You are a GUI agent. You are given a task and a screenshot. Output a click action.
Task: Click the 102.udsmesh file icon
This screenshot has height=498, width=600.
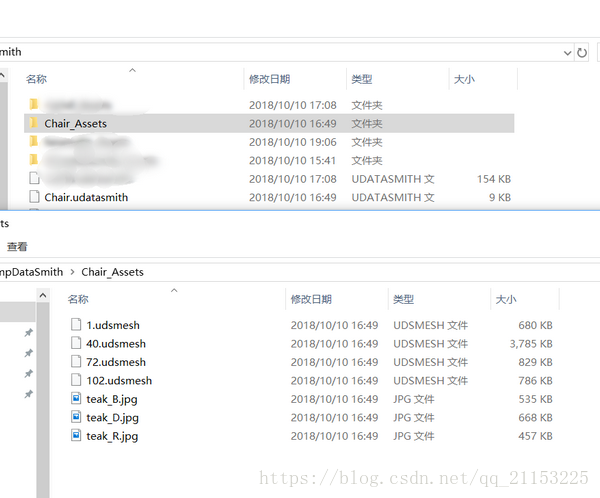pyautogui.click(x=76, y=381)
